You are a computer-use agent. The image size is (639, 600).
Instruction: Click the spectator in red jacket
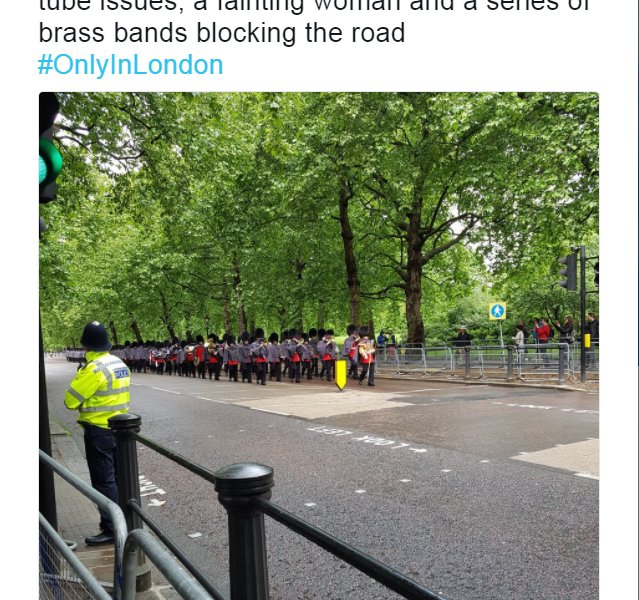coord(542,335)
